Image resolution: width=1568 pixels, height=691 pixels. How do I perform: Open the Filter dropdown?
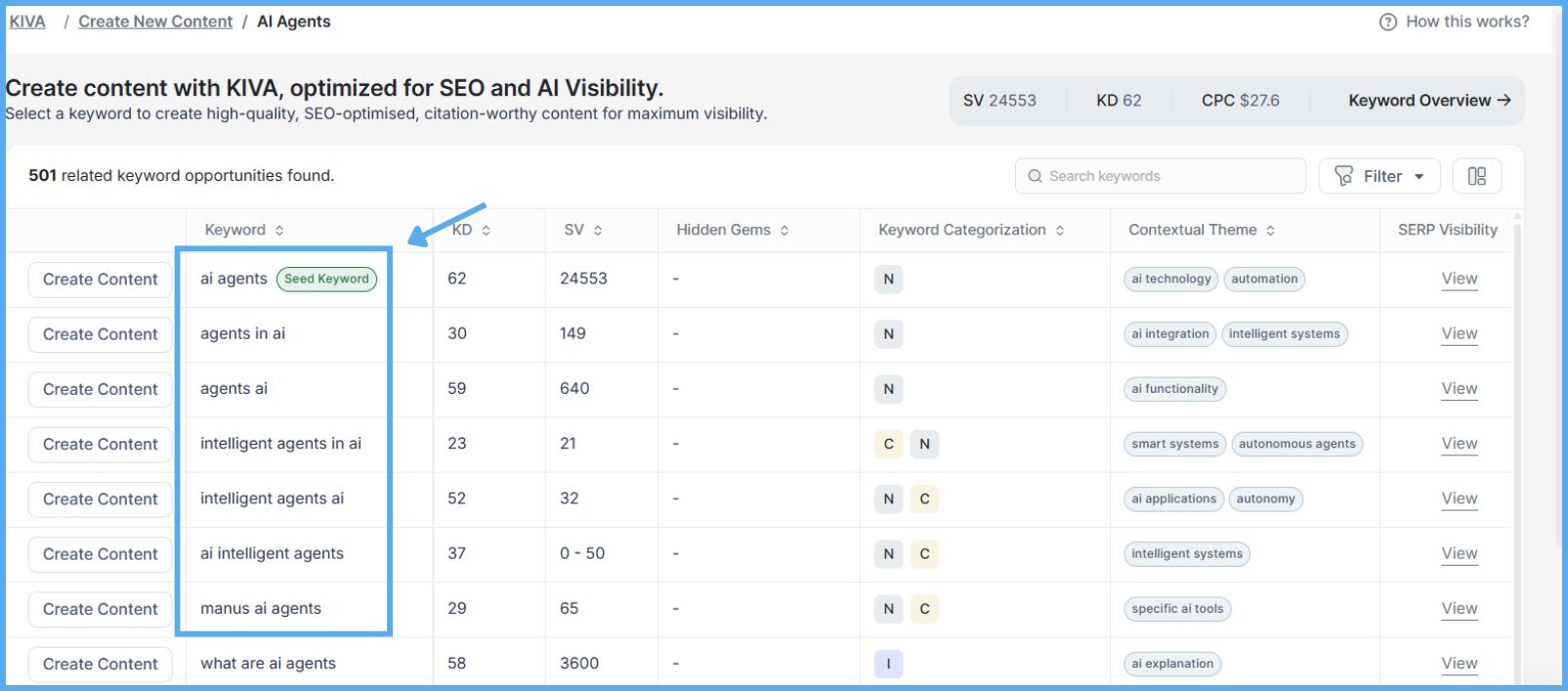pos(1378,176)
